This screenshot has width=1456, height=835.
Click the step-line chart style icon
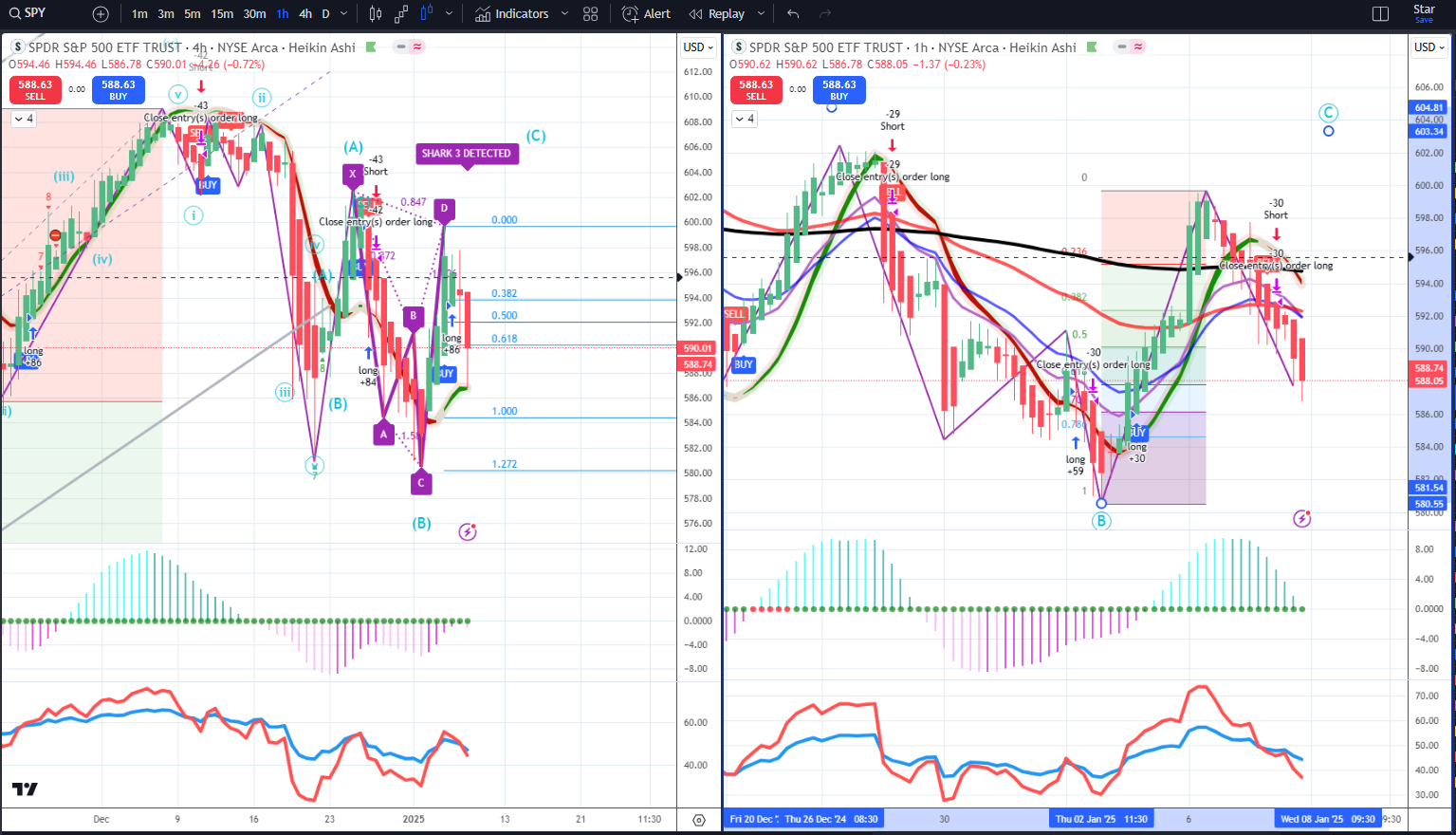pyautogui.click(x=401, y=14)
